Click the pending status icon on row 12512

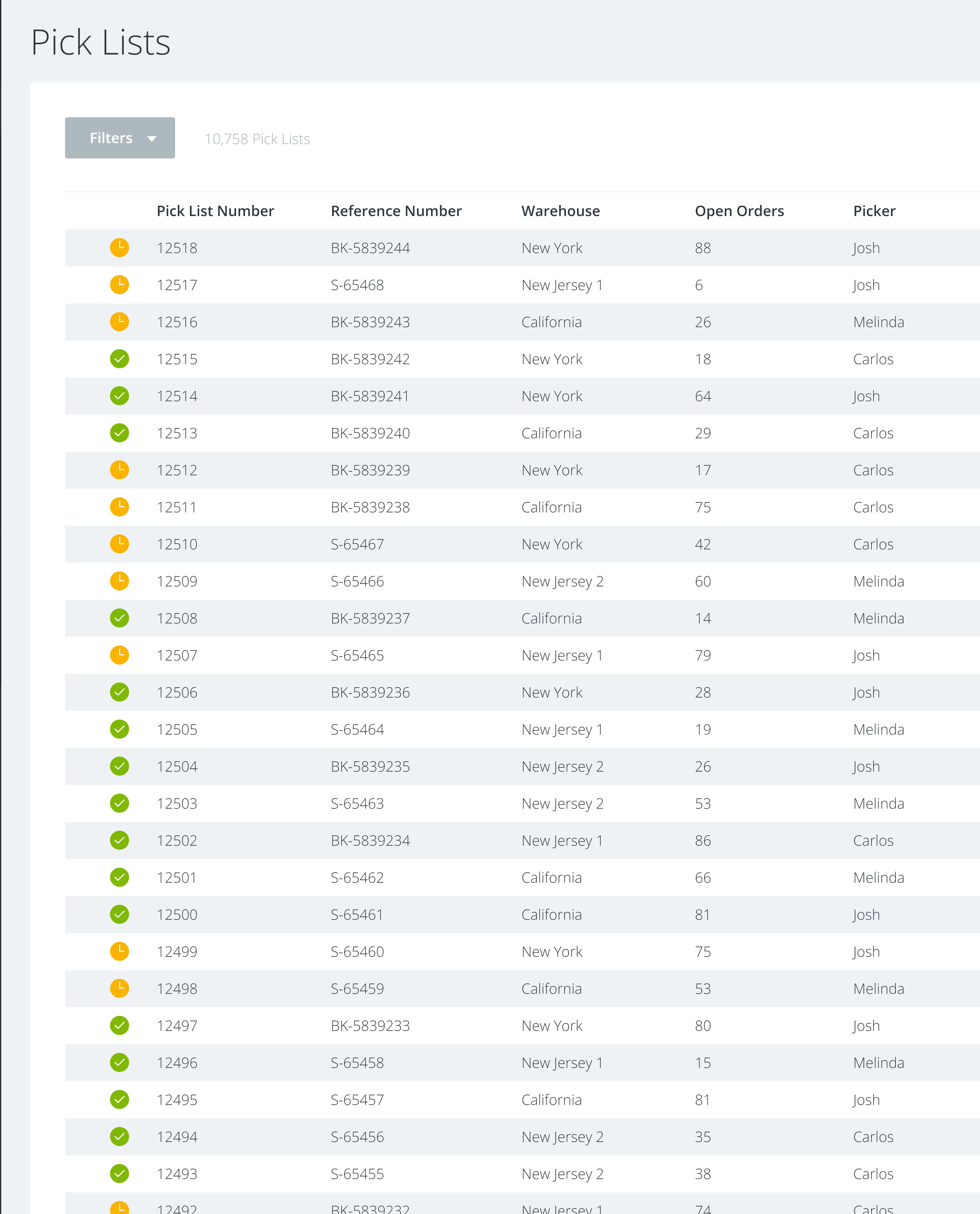[119, 470]
